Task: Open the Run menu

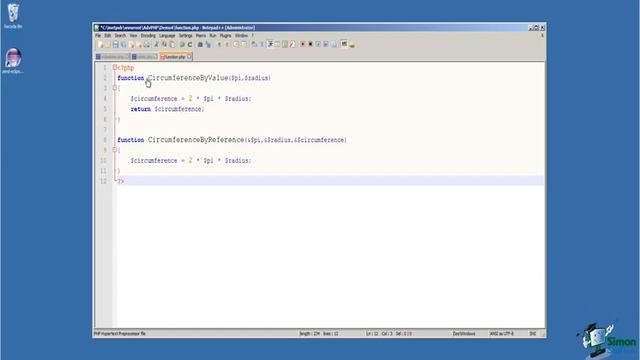Action: [x=213, y=36]
